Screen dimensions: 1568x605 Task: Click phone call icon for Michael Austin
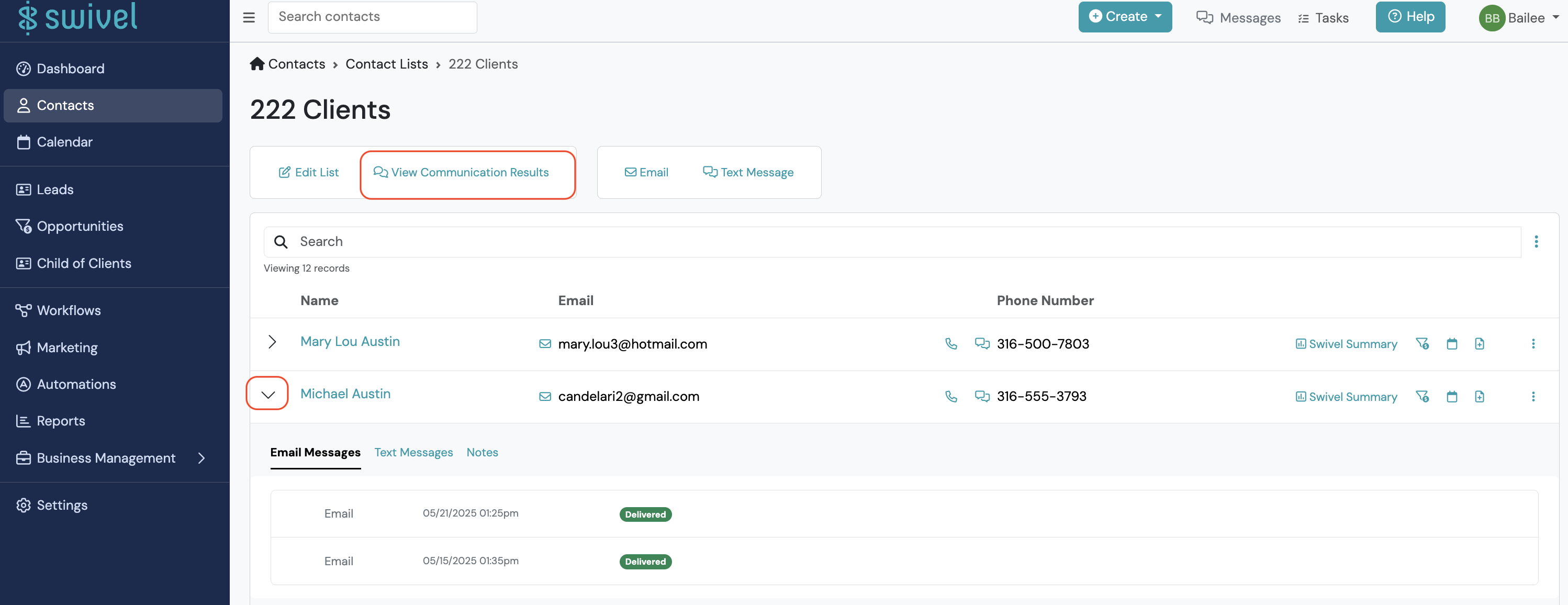pos(951,396)
